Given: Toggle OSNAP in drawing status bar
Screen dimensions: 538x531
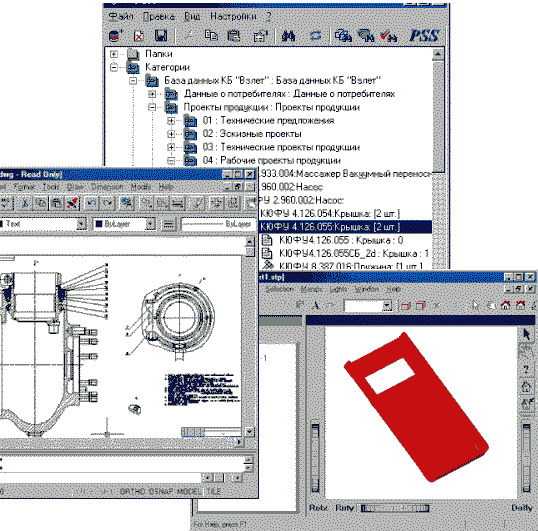Looking at the screenshot, I should coord(161,491).
